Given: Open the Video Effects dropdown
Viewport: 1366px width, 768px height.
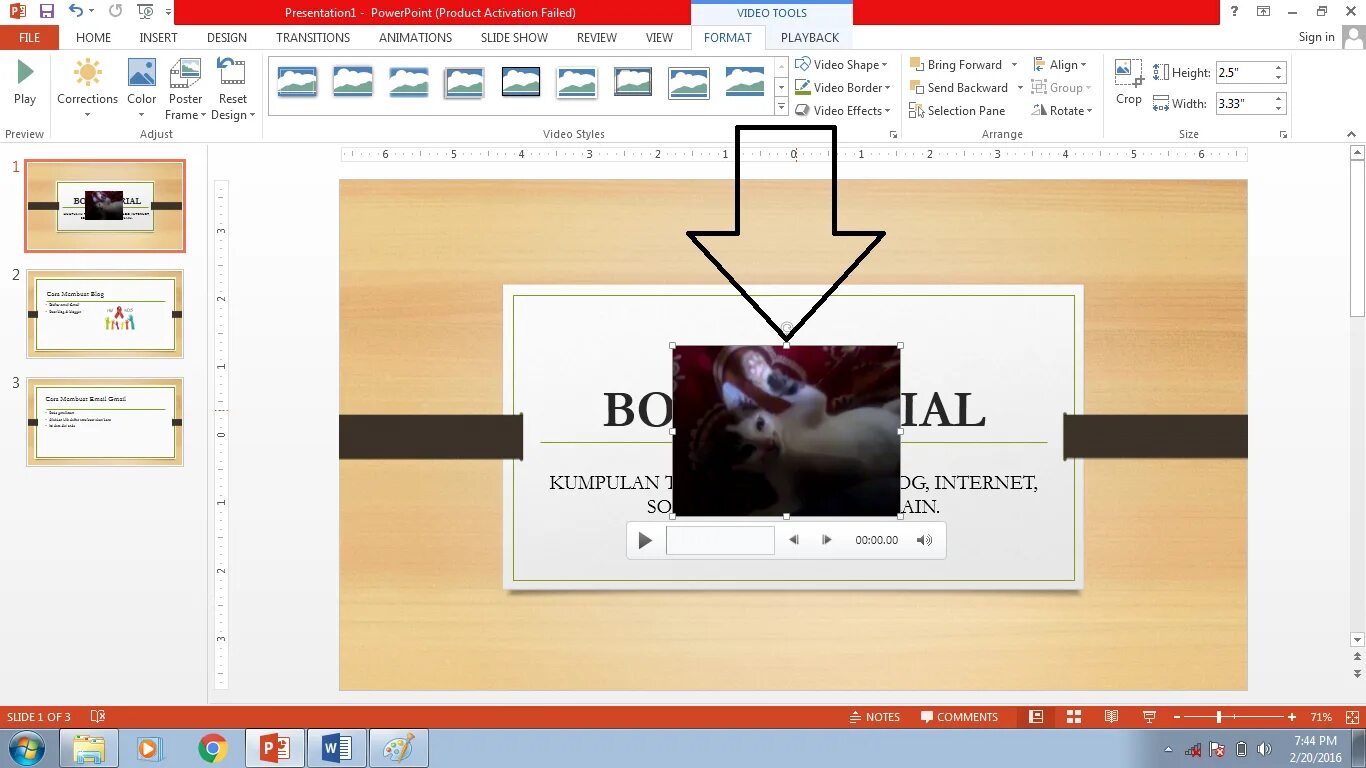Looking at the screenshot, I should [x=843, y=110].
